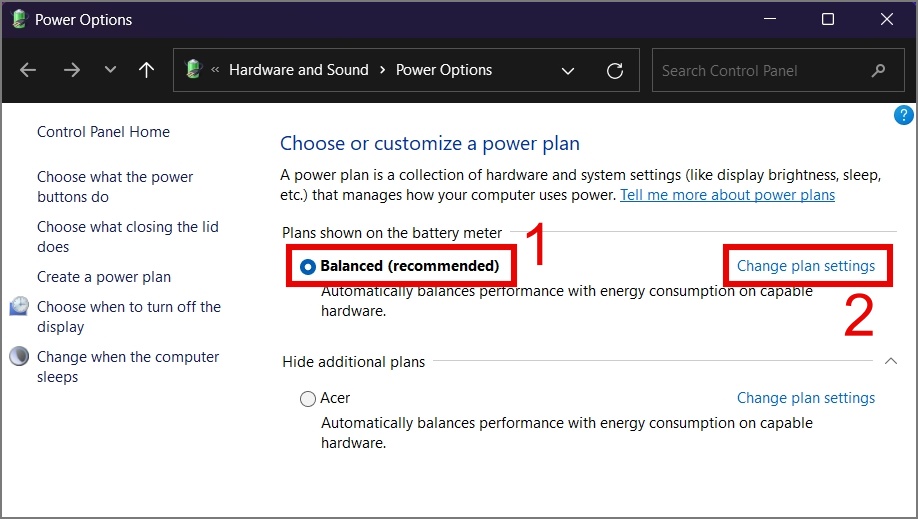
Task: Collapse additional plans with the up chevron
Action: click(x=890, y=361)
